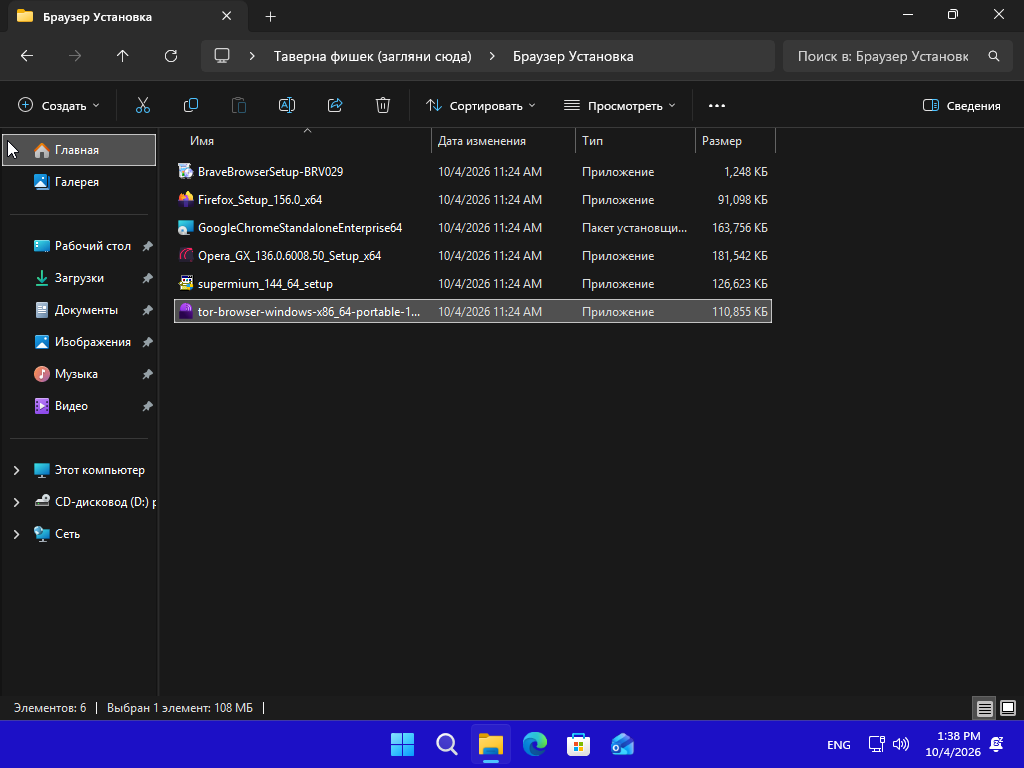1024x768 pixels.
Task: Click the Copy icon in toolbar
Action: click(191, 105)
